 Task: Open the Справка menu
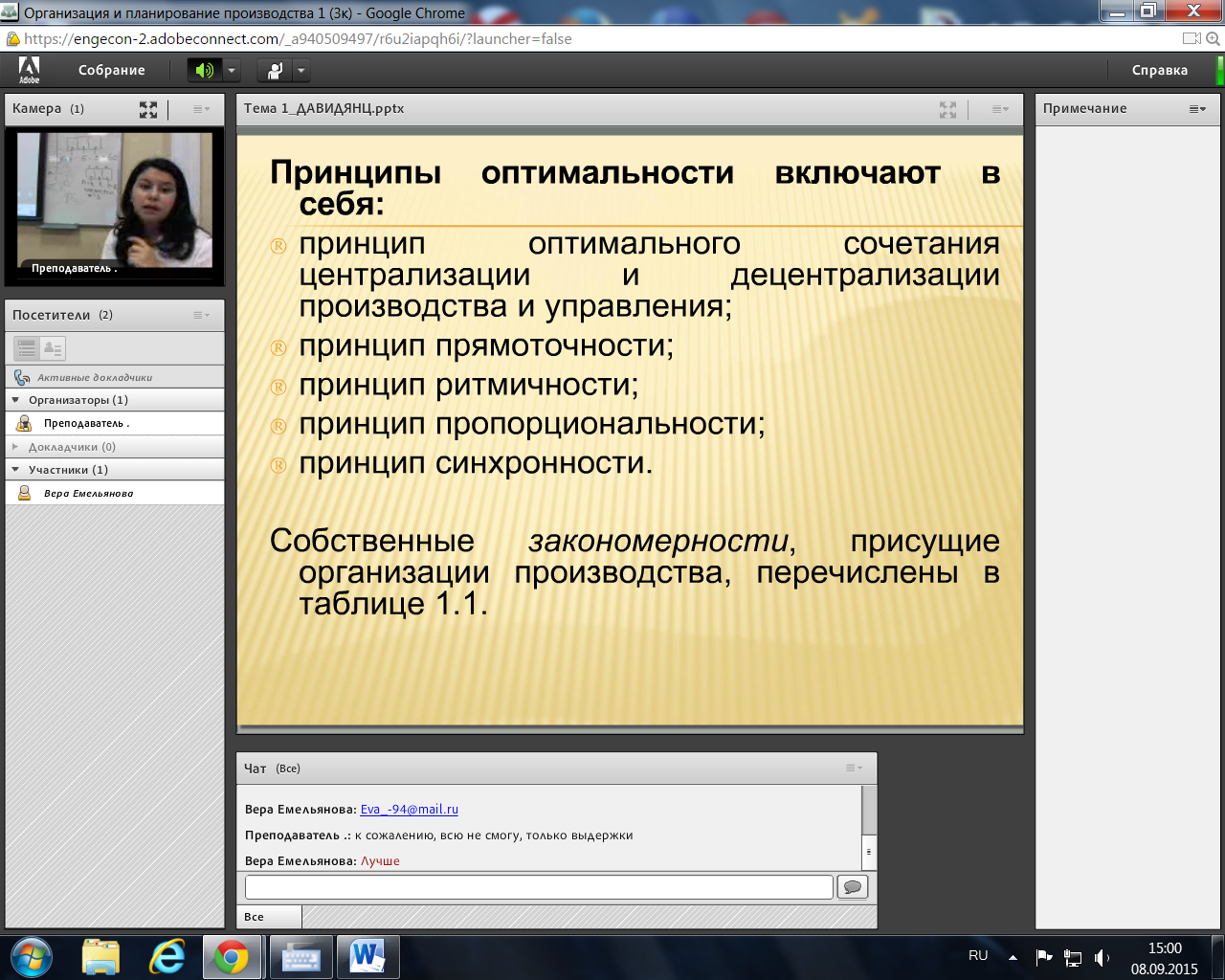tap(1159, 70)
